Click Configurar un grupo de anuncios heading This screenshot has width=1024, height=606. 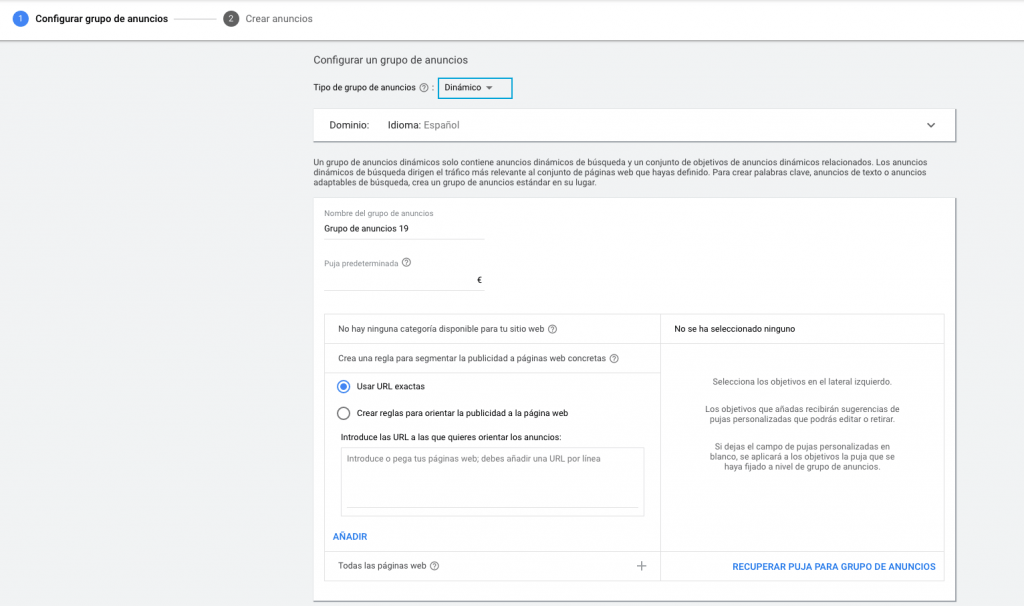(x=391, y=60)
